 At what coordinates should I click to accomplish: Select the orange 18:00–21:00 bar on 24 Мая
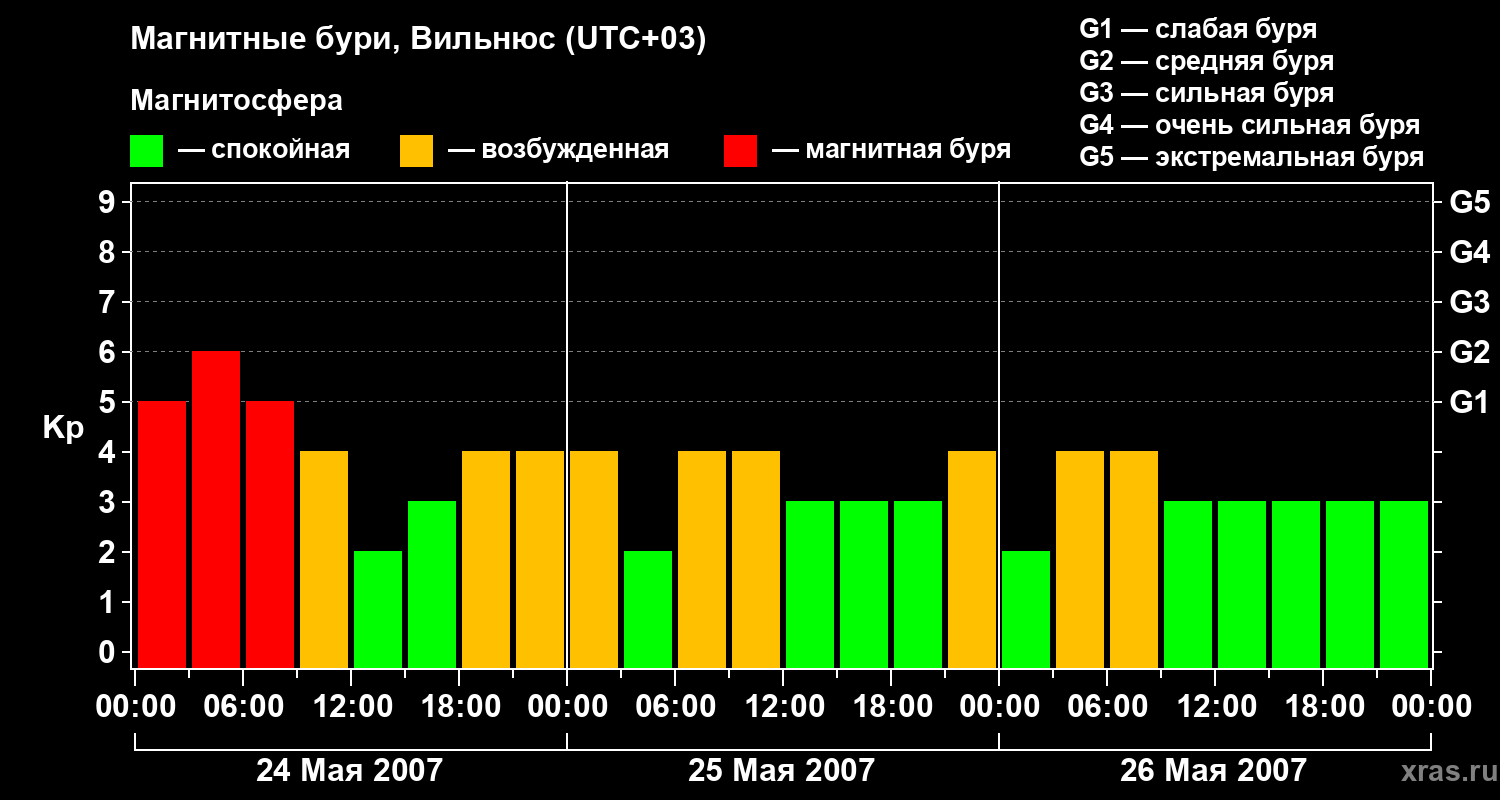486,559
